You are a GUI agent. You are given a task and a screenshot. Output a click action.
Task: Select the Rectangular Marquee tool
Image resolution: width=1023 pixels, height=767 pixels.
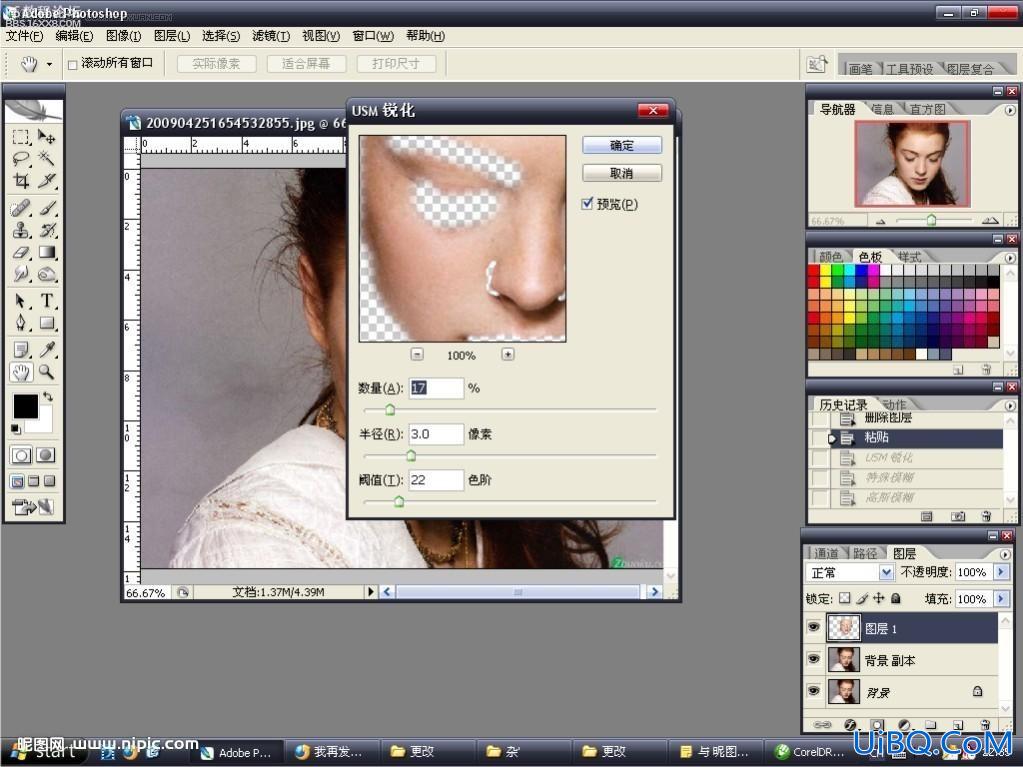(21, 136)
